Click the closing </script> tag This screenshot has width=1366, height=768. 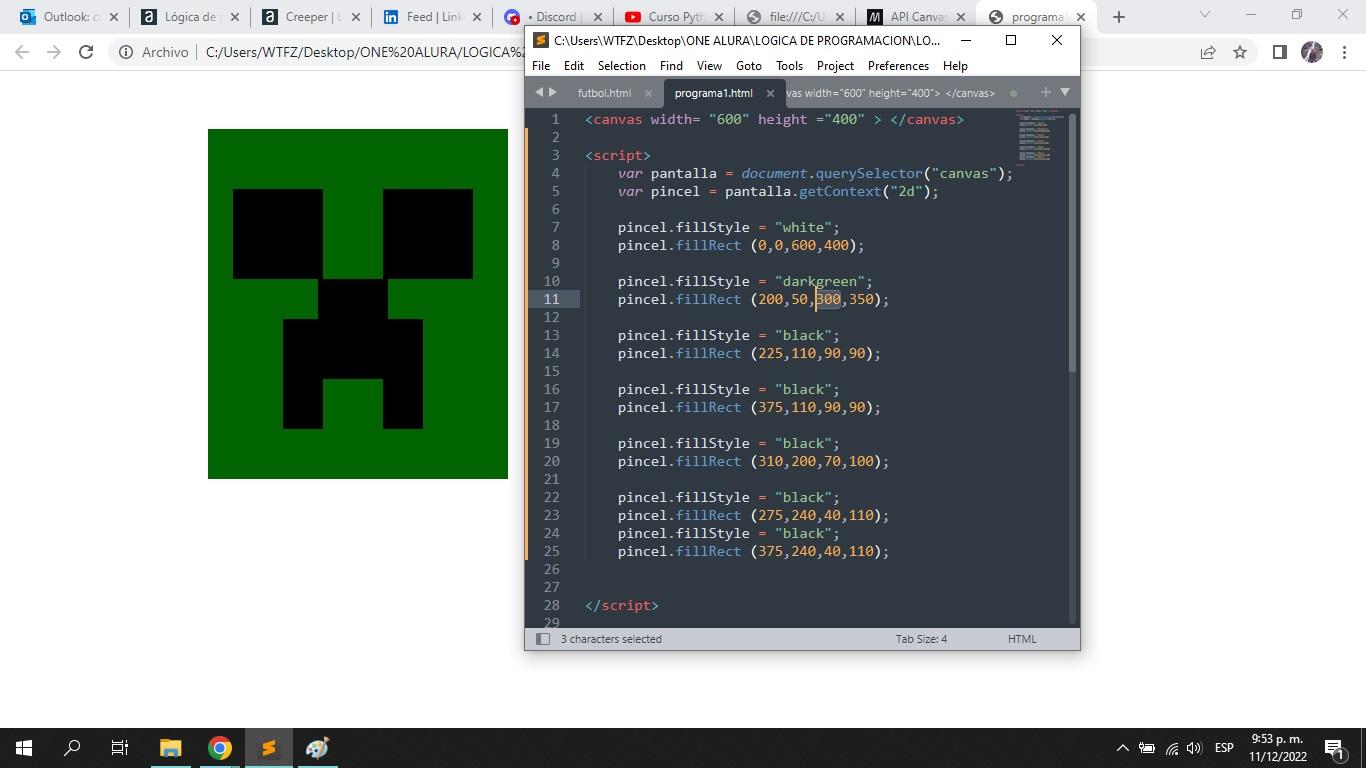[622, 605]
